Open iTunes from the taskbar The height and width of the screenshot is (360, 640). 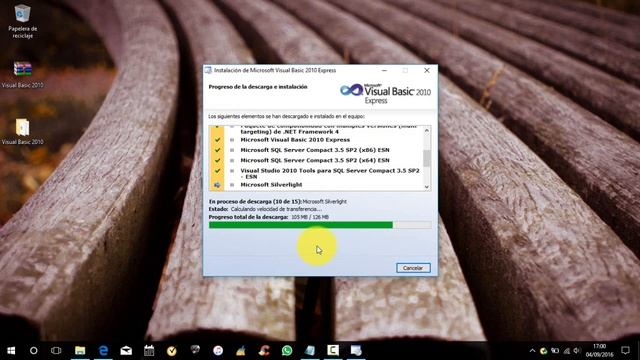tap(218, 351)
